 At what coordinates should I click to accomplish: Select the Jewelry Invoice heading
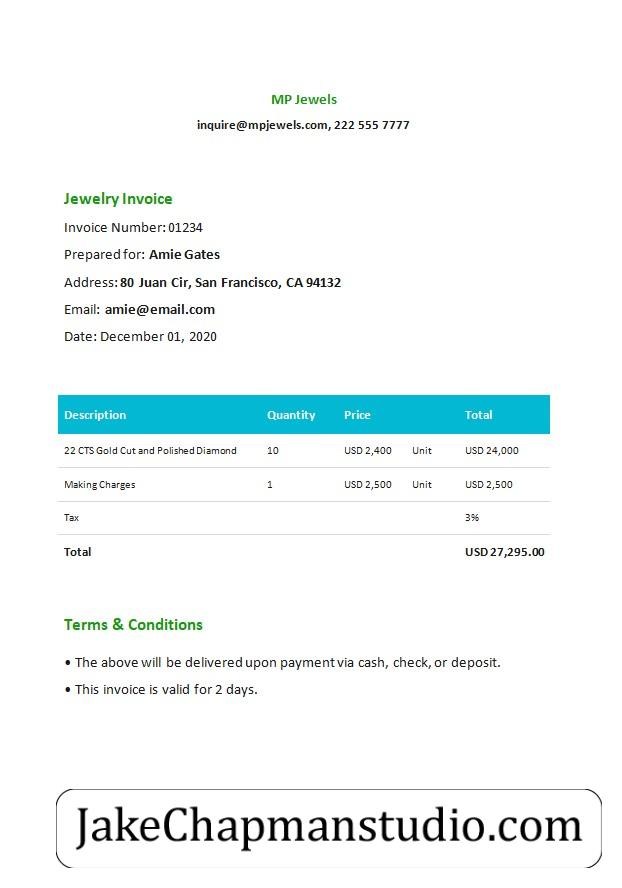point(118,199)
